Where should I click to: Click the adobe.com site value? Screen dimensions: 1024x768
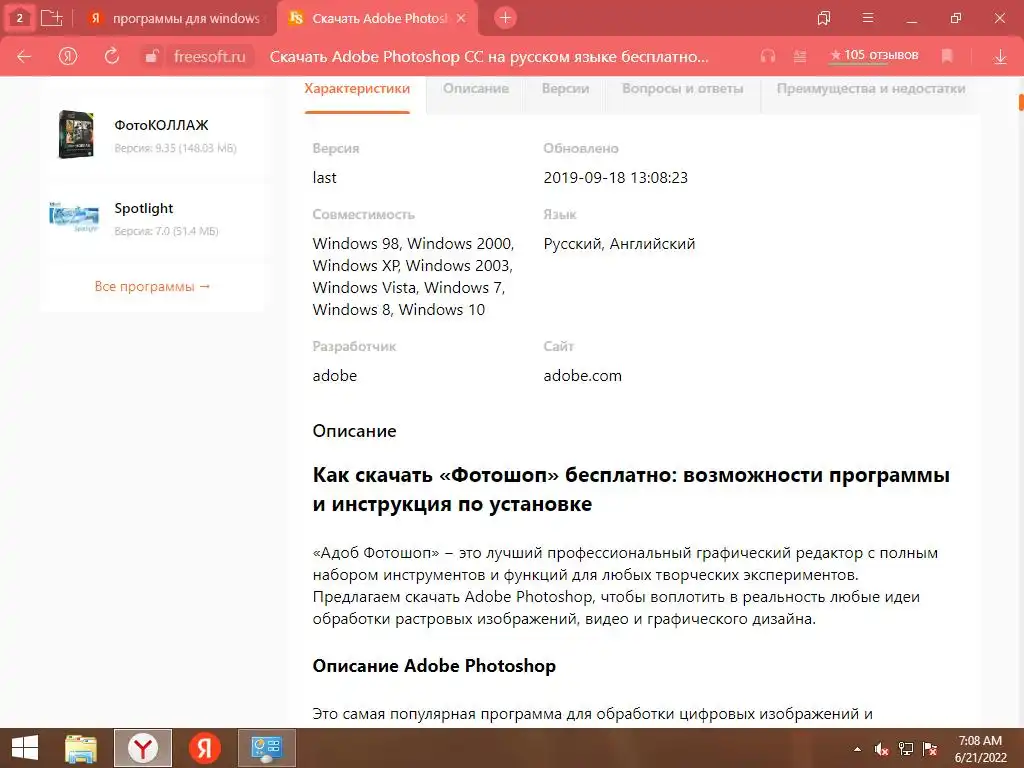click(x=583, y=376)
